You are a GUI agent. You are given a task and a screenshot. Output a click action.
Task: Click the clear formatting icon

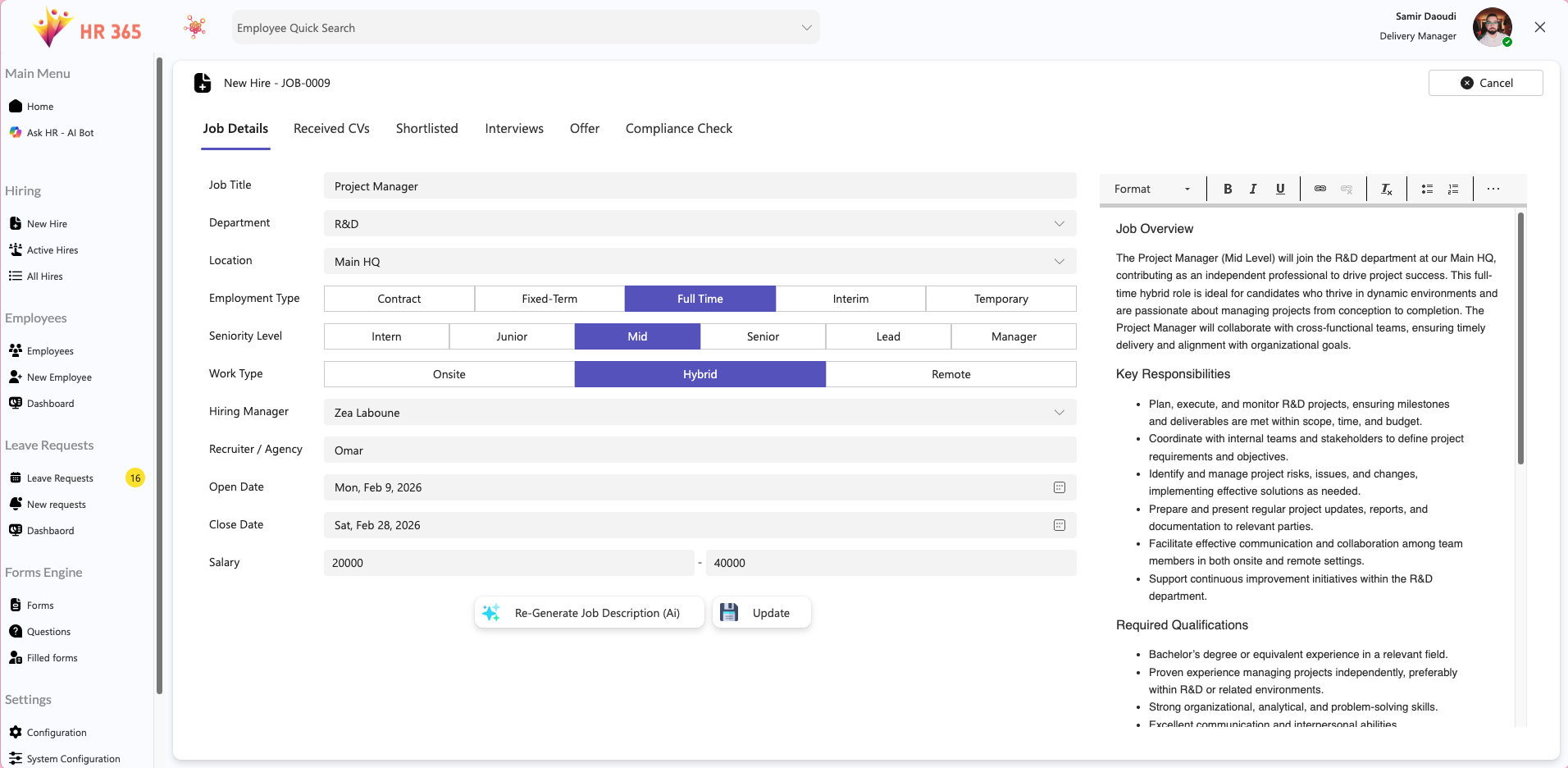(x=1386, y=189)
